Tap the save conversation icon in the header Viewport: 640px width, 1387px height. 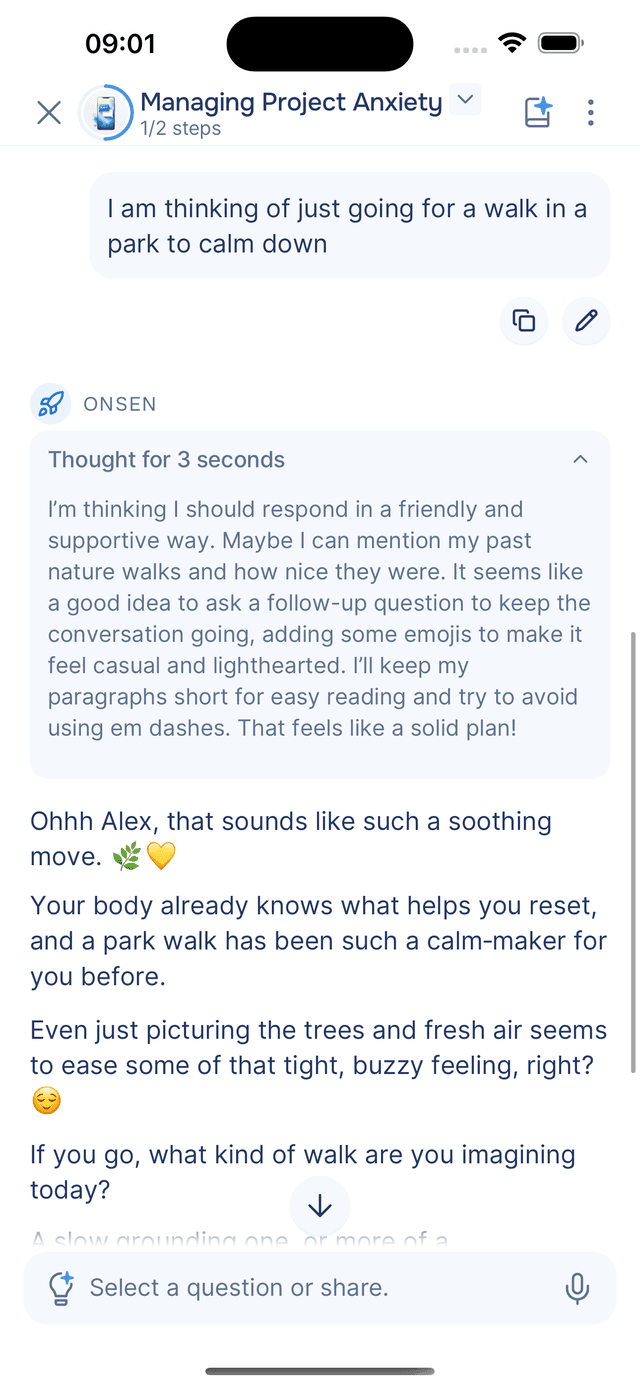(537, 113)
